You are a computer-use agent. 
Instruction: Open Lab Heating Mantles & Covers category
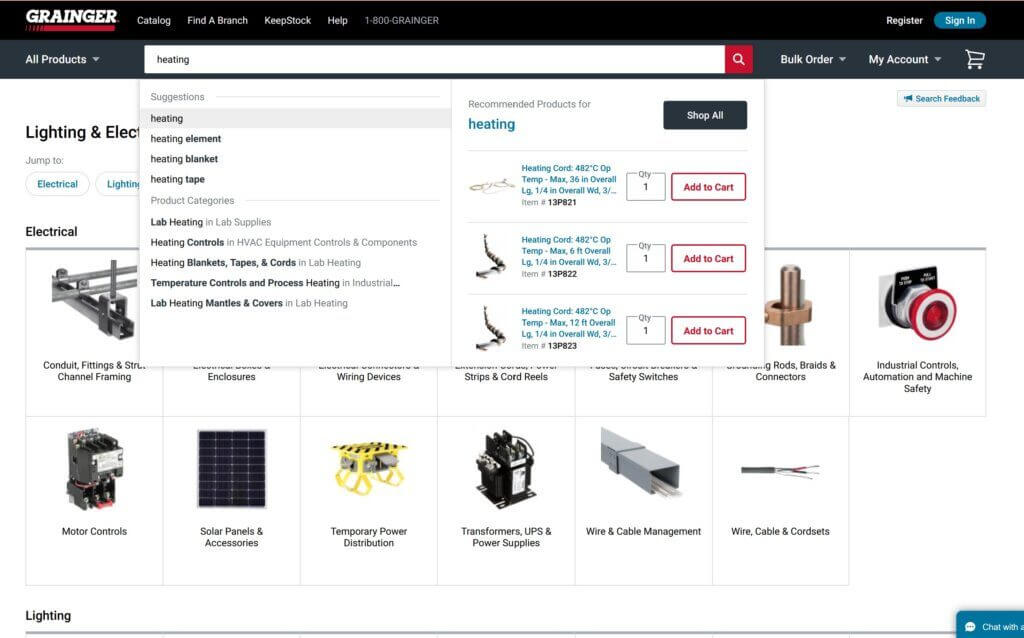(249, 303)
